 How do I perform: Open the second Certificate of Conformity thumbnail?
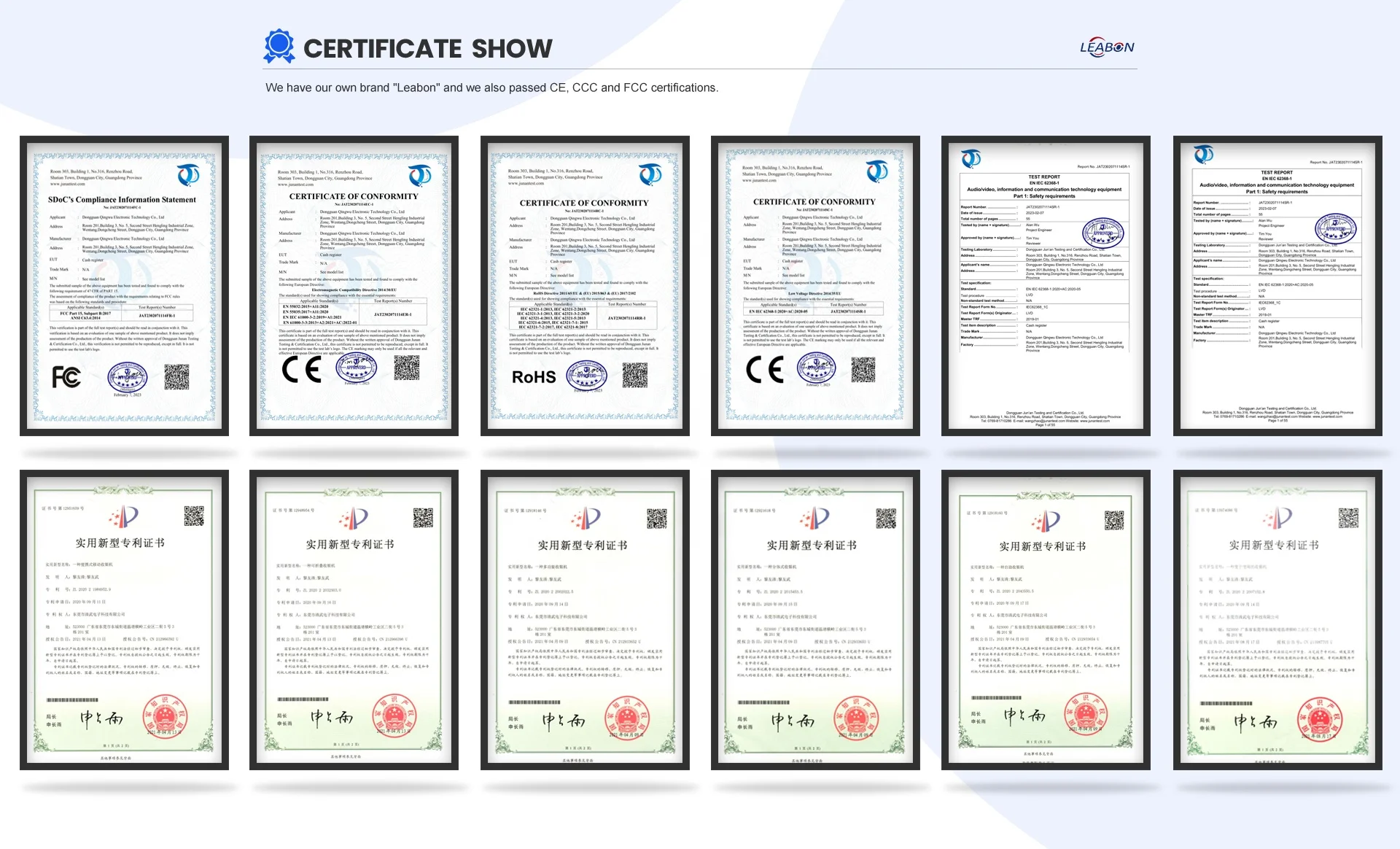(x=354, y=286)
